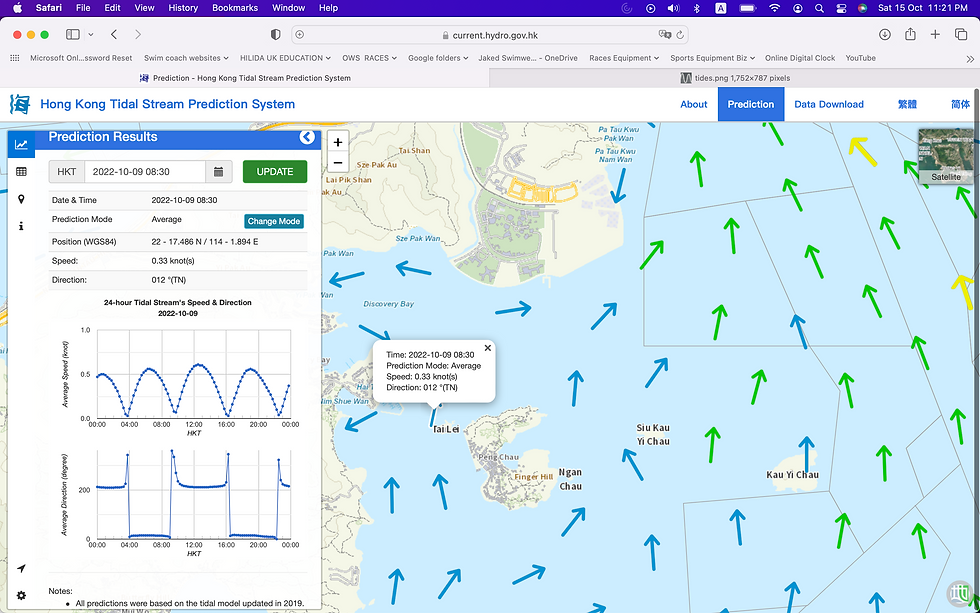Open the Jaked Swimwear OneDrive bookmark
This screenshot has width=980, height=613.
tap(528, 58)
